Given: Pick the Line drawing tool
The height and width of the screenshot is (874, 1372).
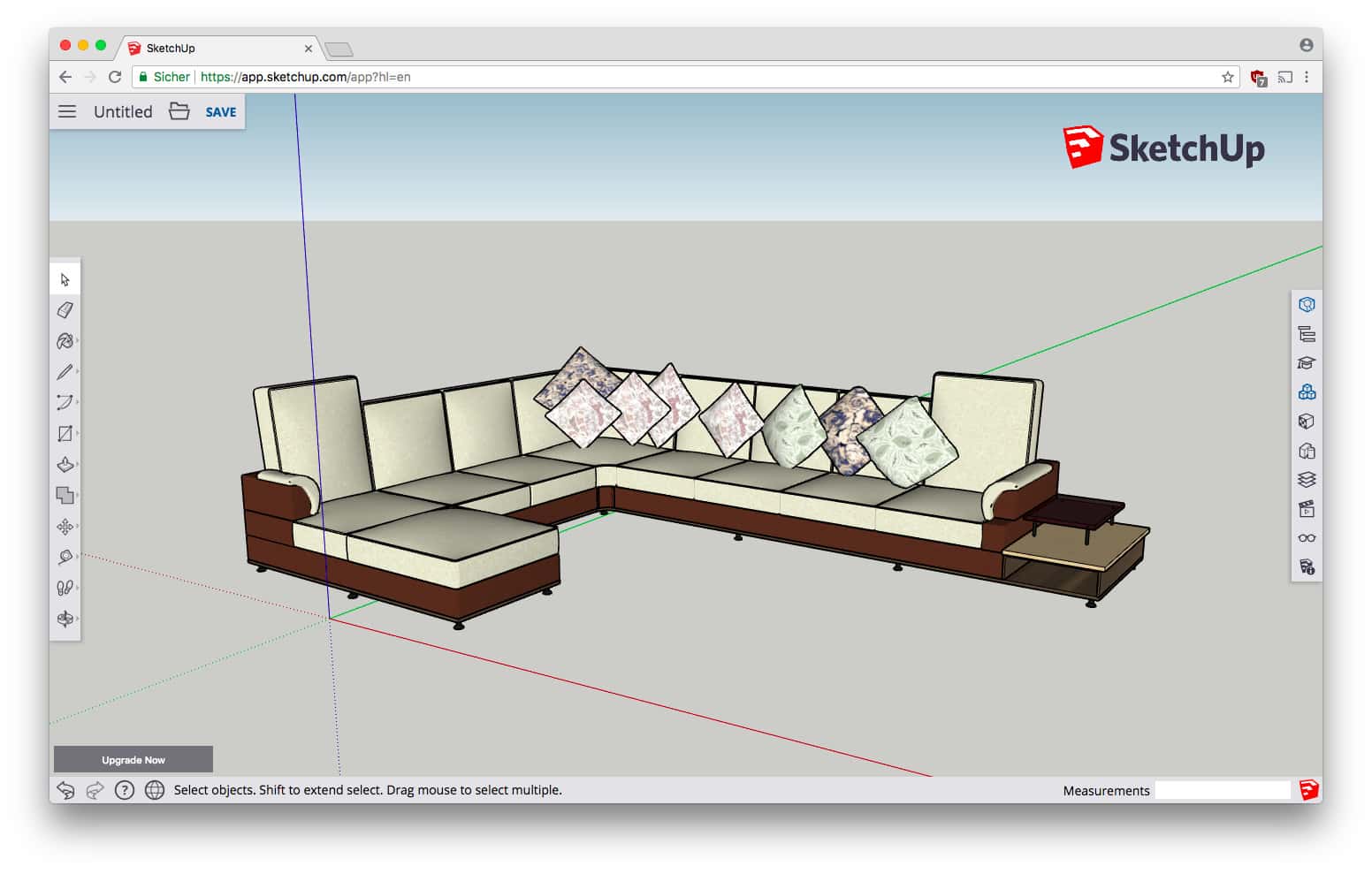Looking at the screenshot, I should pyautogui.click(x=65, y=371).
